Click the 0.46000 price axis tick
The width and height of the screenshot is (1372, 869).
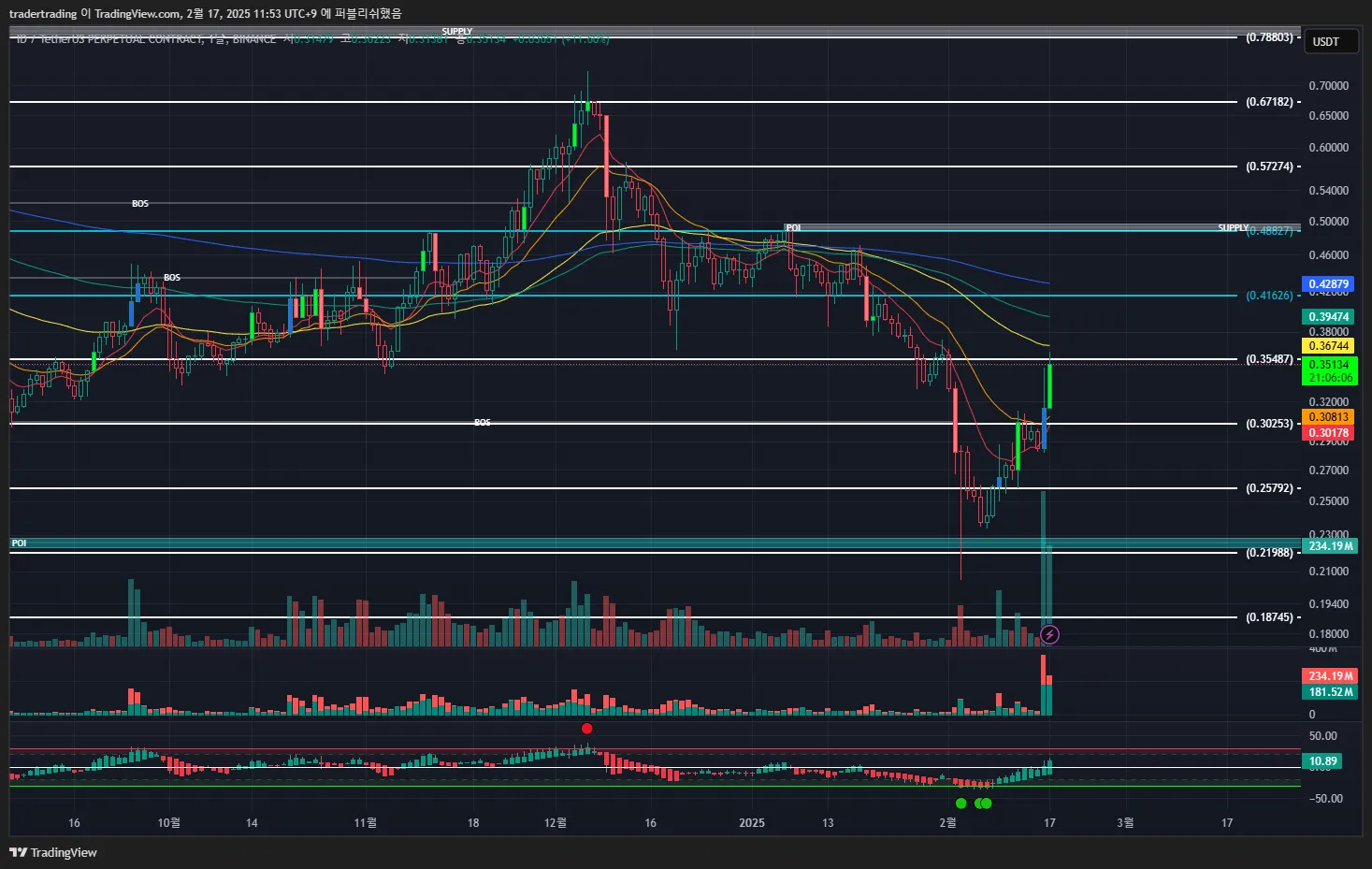pos(1328,255)
